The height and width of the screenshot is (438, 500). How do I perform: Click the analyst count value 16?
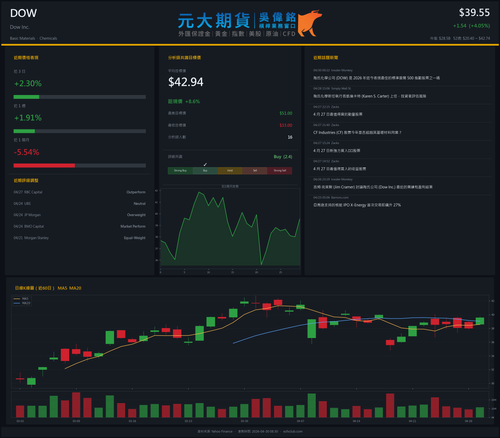(x=290, y=137)
